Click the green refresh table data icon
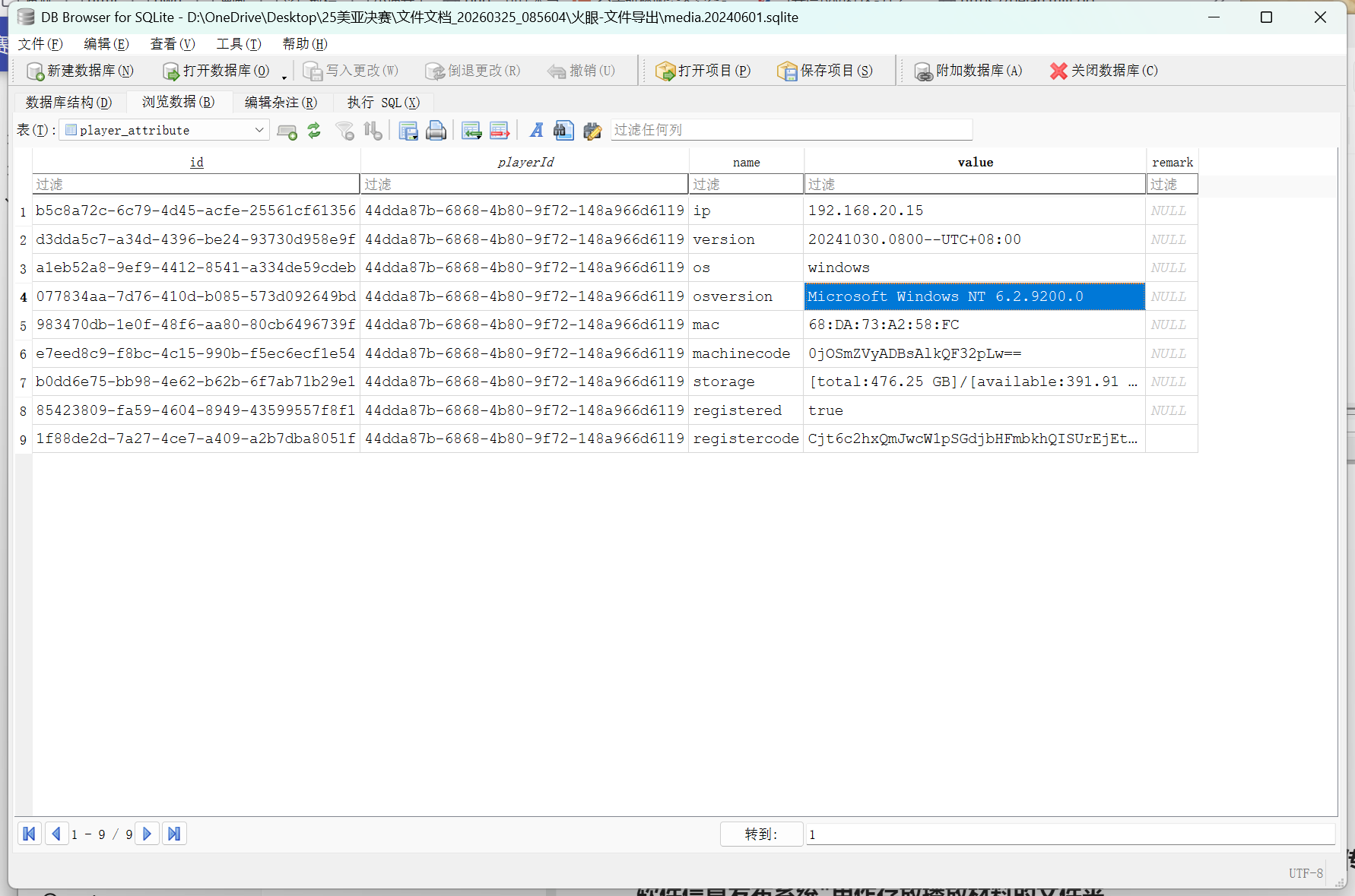This screenshot has height=896, width=1355. point(314,131)
